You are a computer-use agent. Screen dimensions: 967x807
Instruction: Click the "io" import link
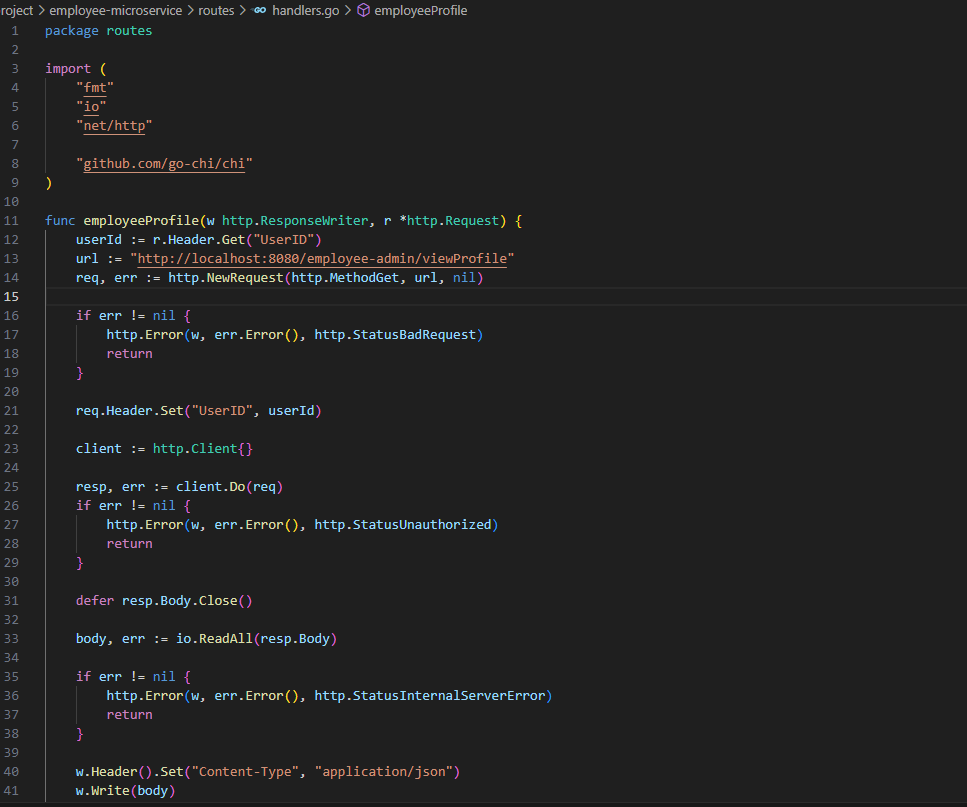[x=91, y=107]
